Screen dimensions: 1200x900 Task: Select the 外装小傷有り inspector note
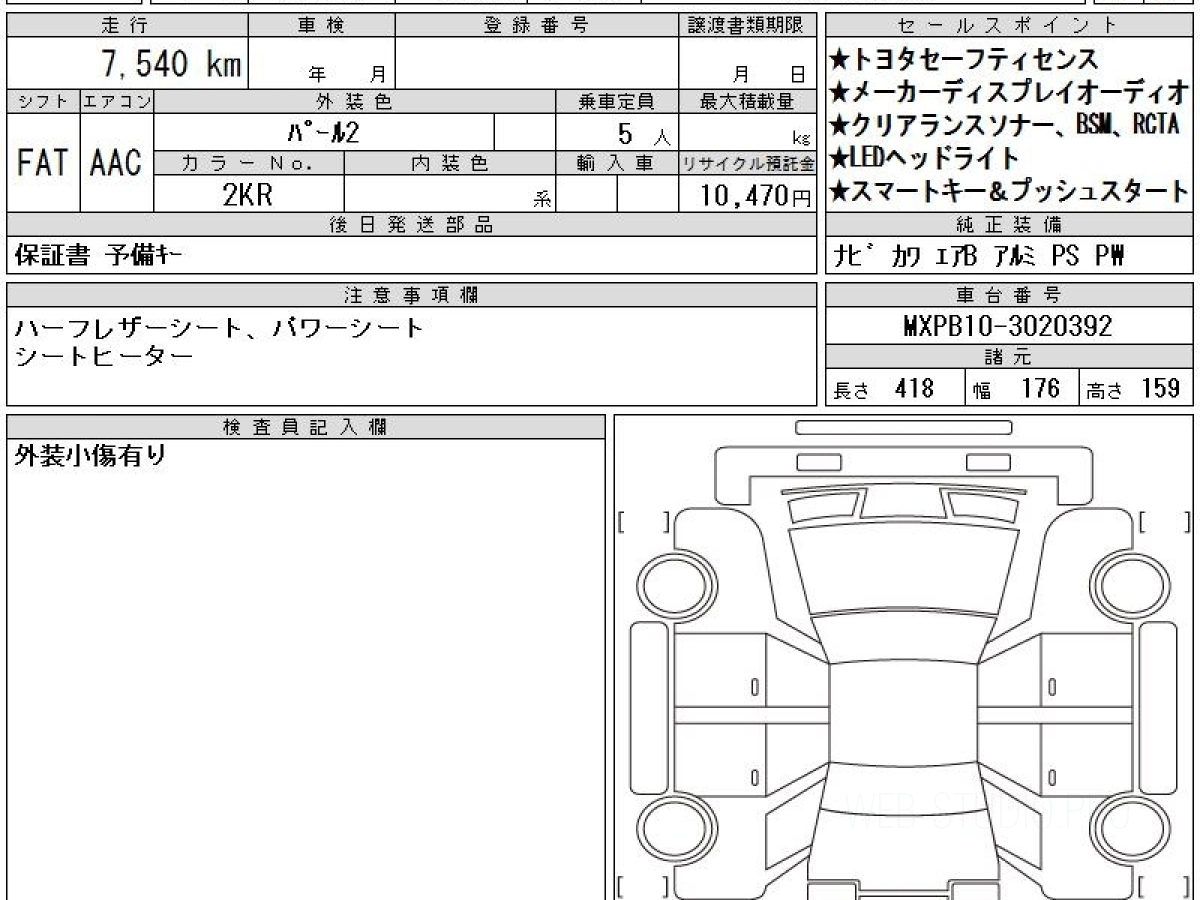point(90,457)
